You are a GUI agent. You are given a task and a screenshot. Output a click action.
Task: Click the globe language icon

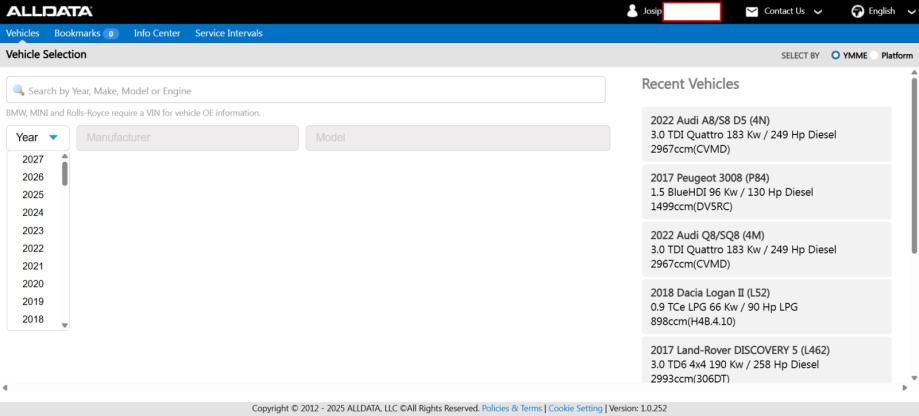(857, 12)
